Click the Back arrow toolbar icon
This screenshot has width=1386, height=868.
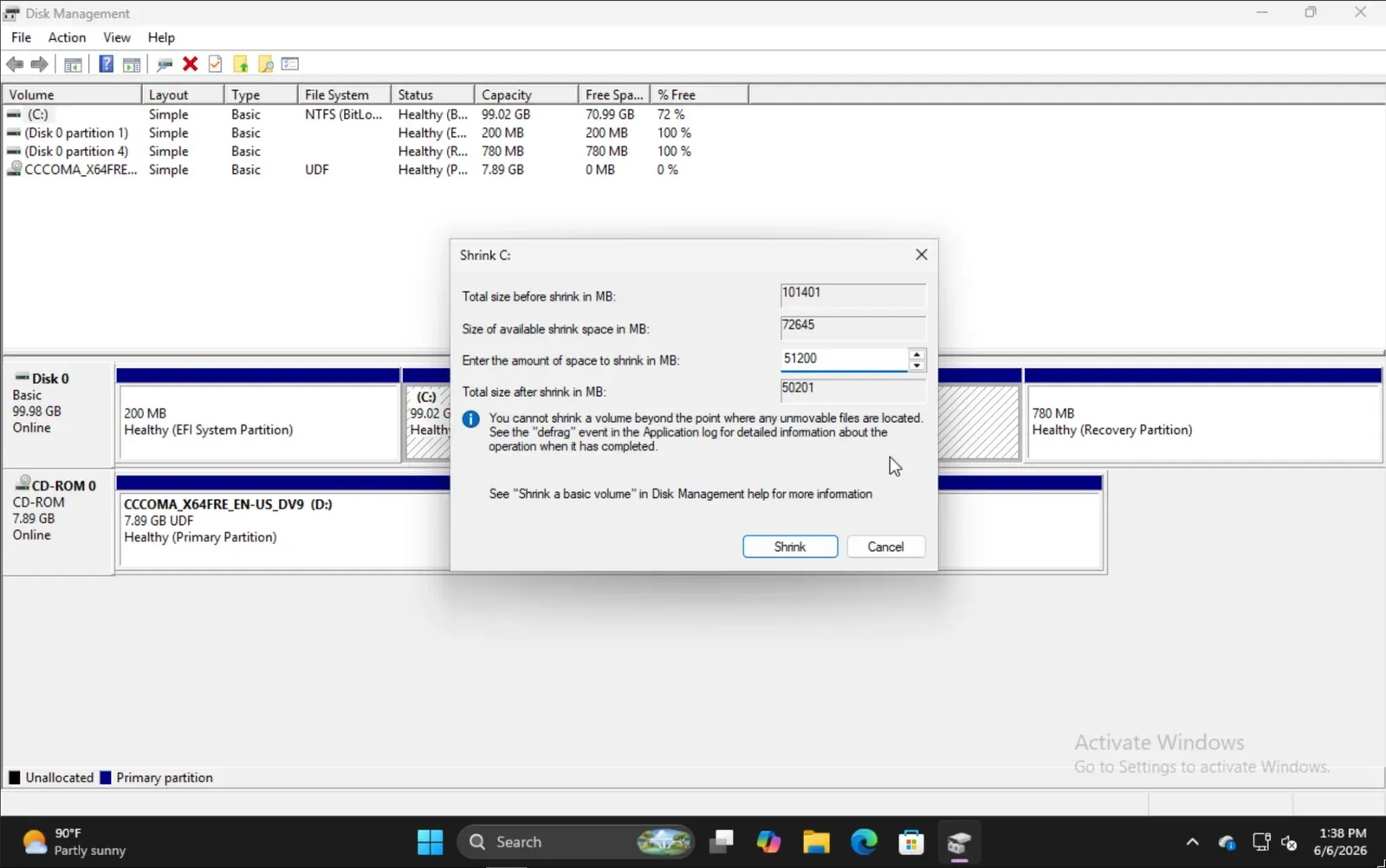(15, 64)
